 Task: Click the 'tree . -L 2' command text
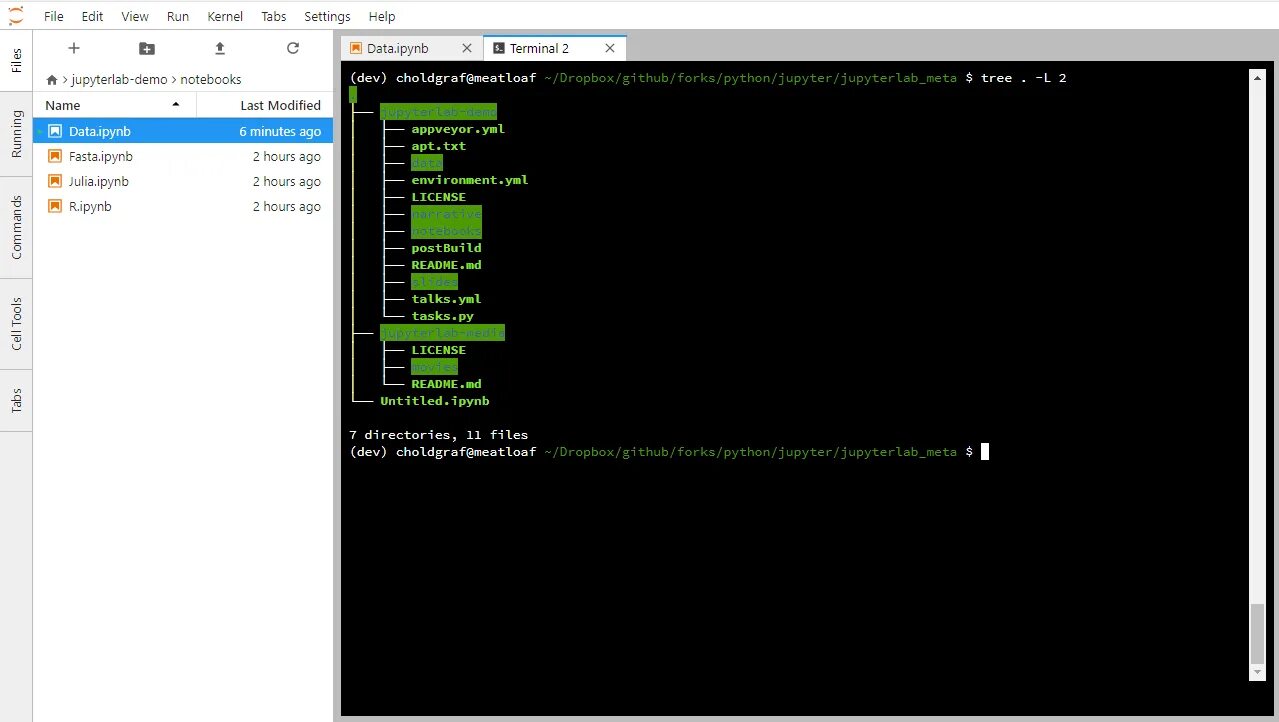(1023, 78)
